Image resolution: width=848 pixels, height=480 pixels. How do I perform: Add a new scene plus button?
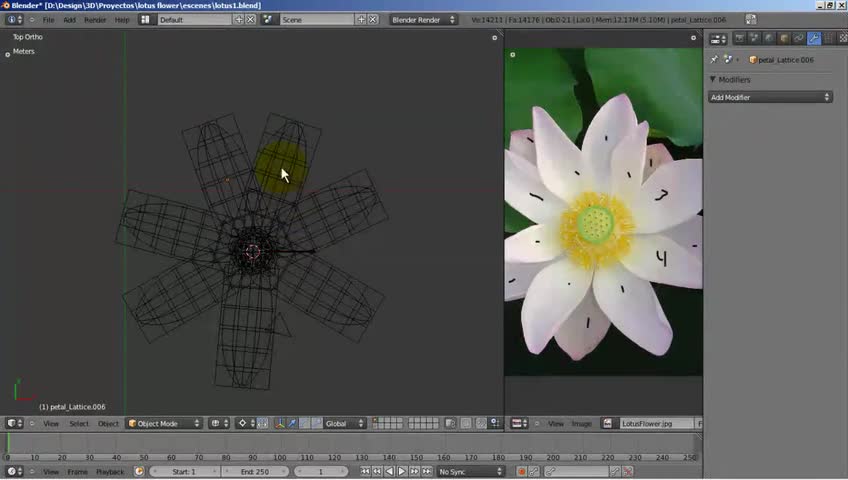point(361,19)
